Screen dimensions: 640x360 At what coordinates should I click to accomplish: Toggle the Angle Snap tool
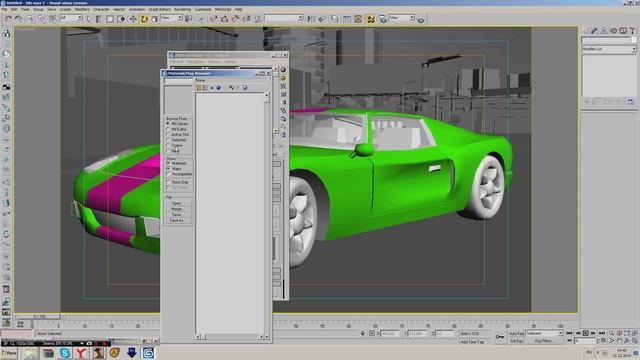pyautogui.click(x=224, y=18)
